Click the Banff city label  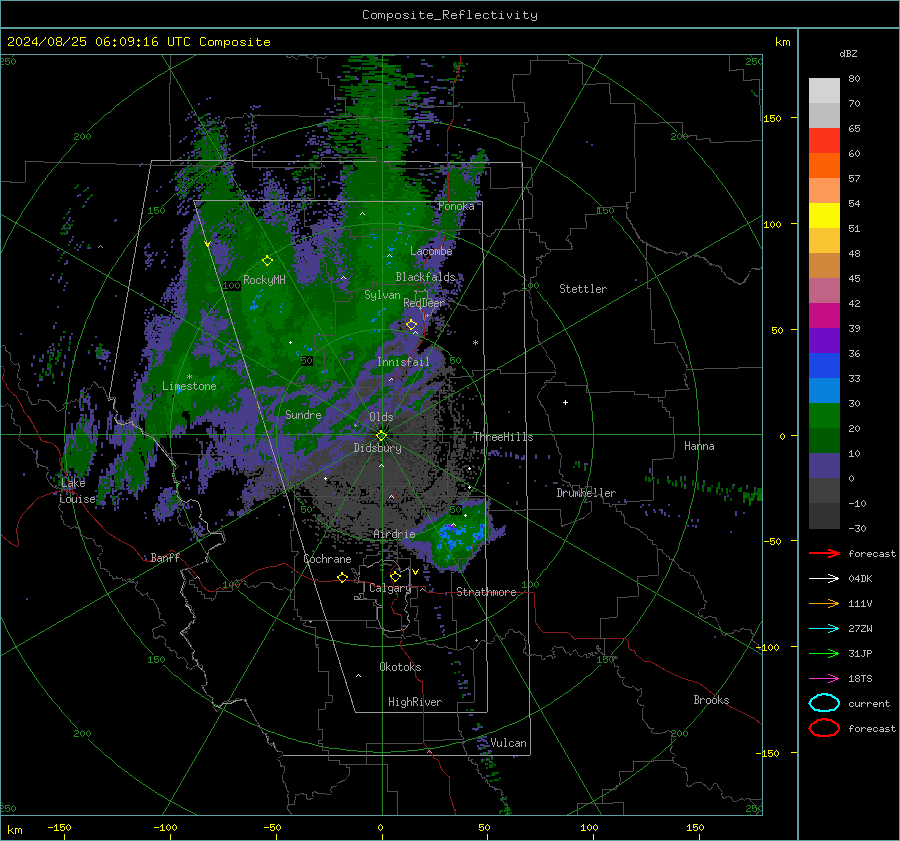pos(165,557)
